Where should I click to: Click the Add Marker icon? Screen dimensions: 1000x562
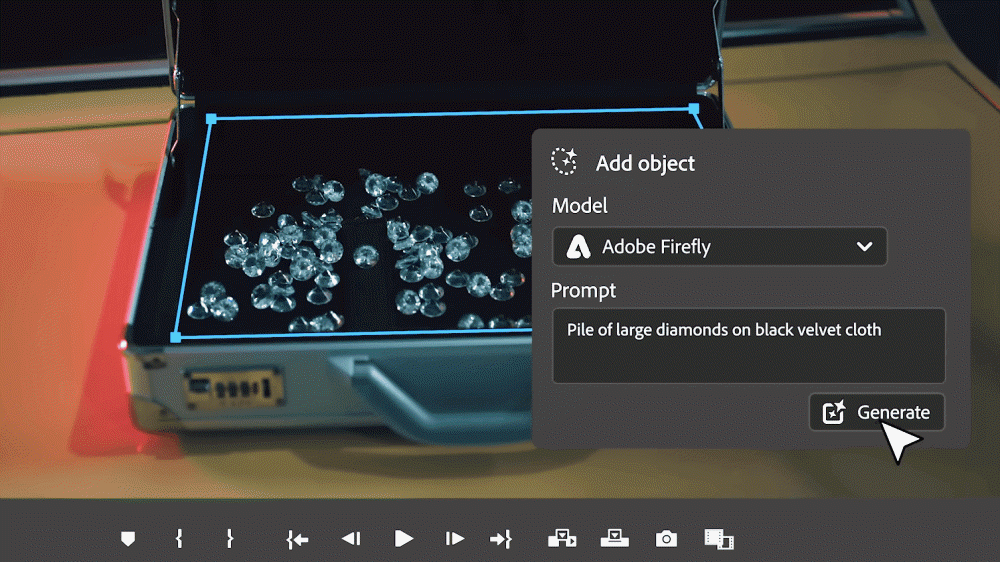pyautogui.click(x=127, y=539)
